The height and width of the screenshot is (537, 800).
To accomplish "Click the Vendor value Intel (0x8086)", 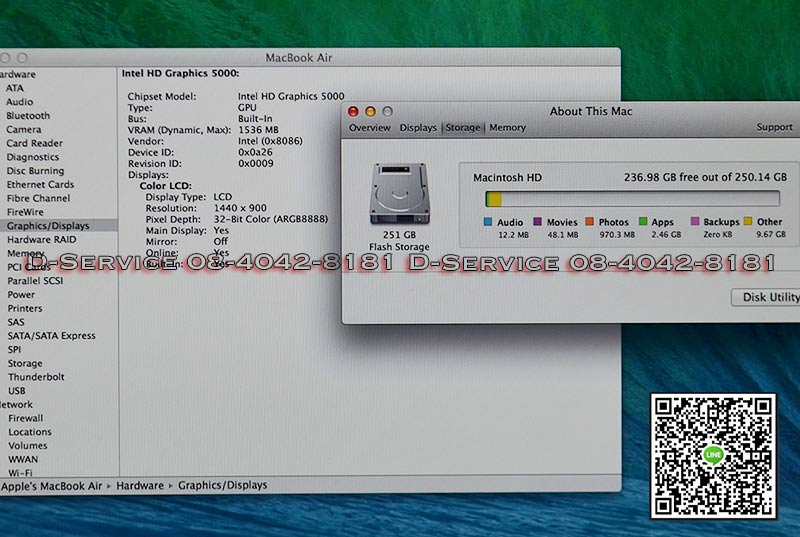I will click(270, 141).
